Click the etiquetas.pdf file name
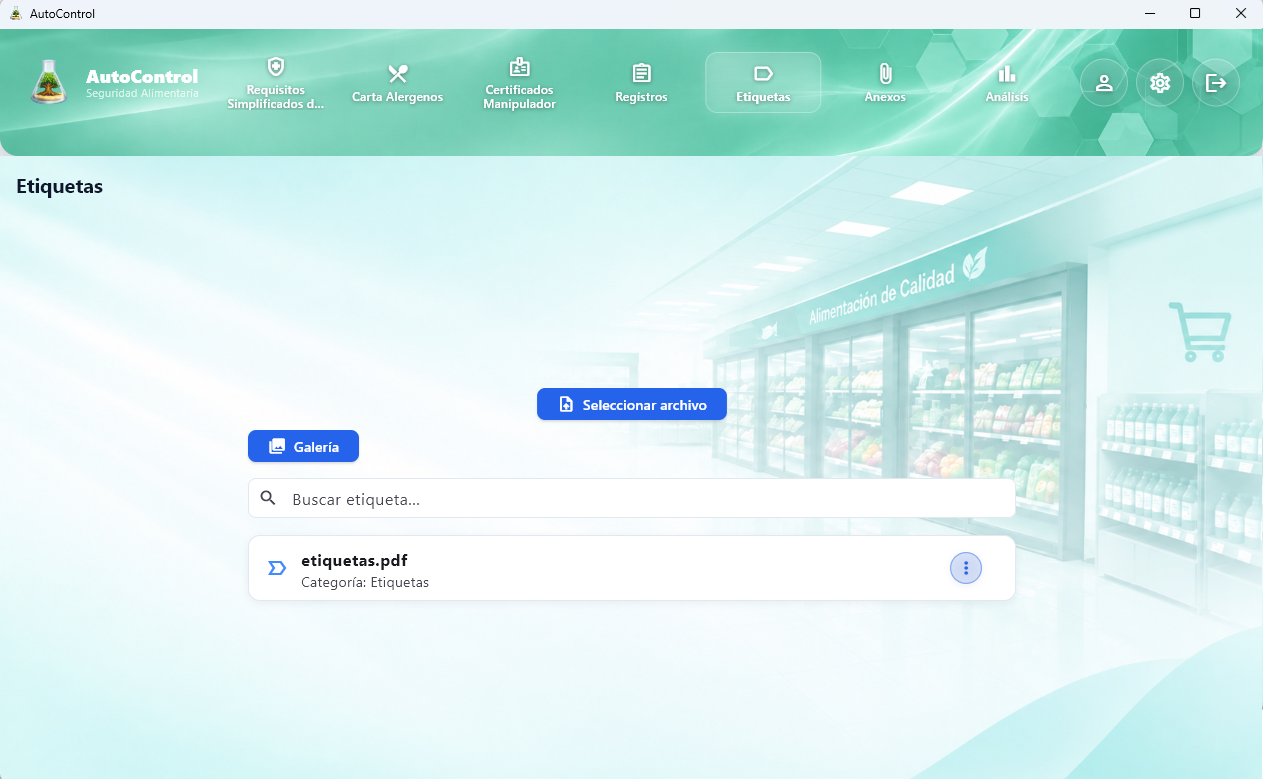Image resolution: width=1263 pixels, height=779 pixels. click(x=354, y=560)
